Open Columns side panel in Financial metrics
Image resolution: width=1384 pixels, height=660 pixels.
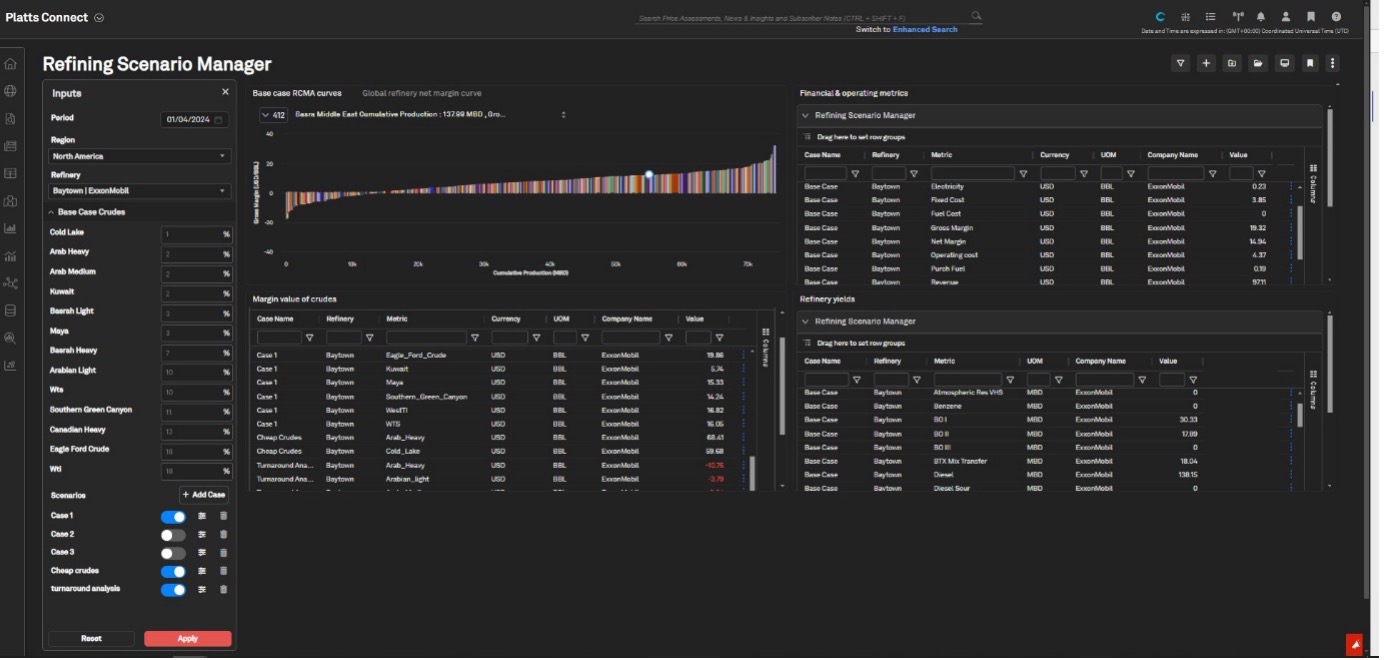tap(1314, 183)
